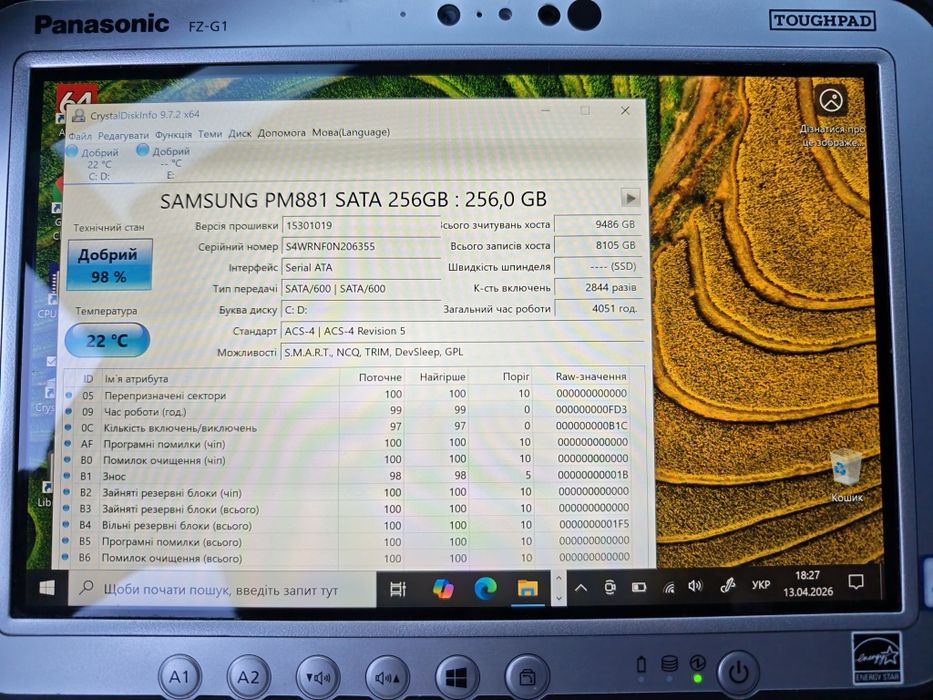Viewport: 933px width, 700px height.
Task: Click the CrystalDiskInfo title bar icon
Action: [x=78, y=116]
